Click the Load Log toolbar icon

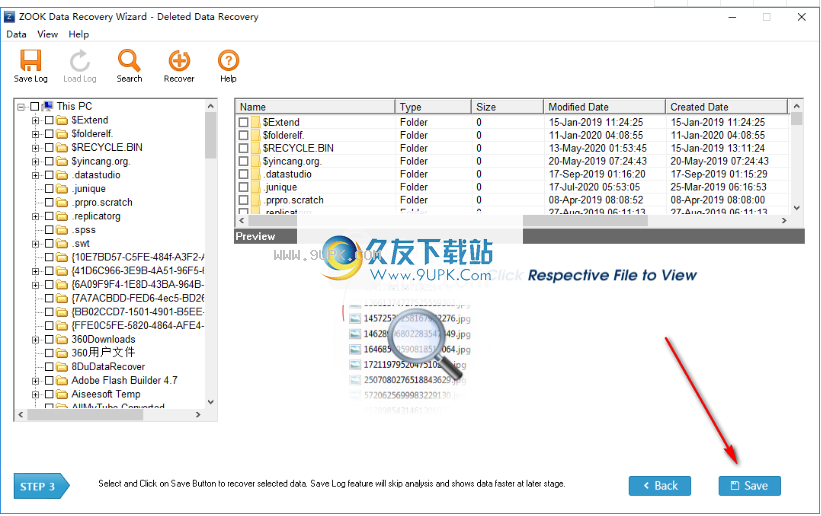[x=80, y=61]
